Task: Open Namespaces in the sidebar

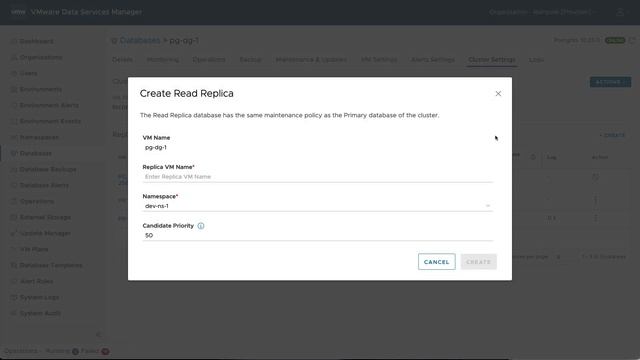Action: [39, 137]
